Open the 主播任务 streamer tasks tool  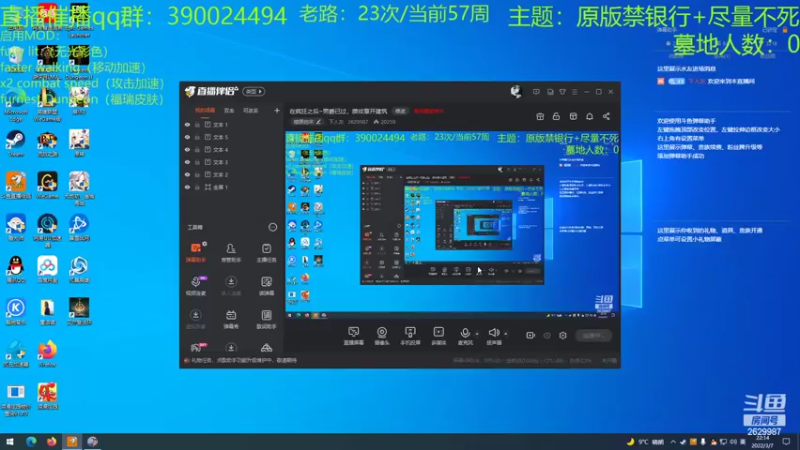266,253
